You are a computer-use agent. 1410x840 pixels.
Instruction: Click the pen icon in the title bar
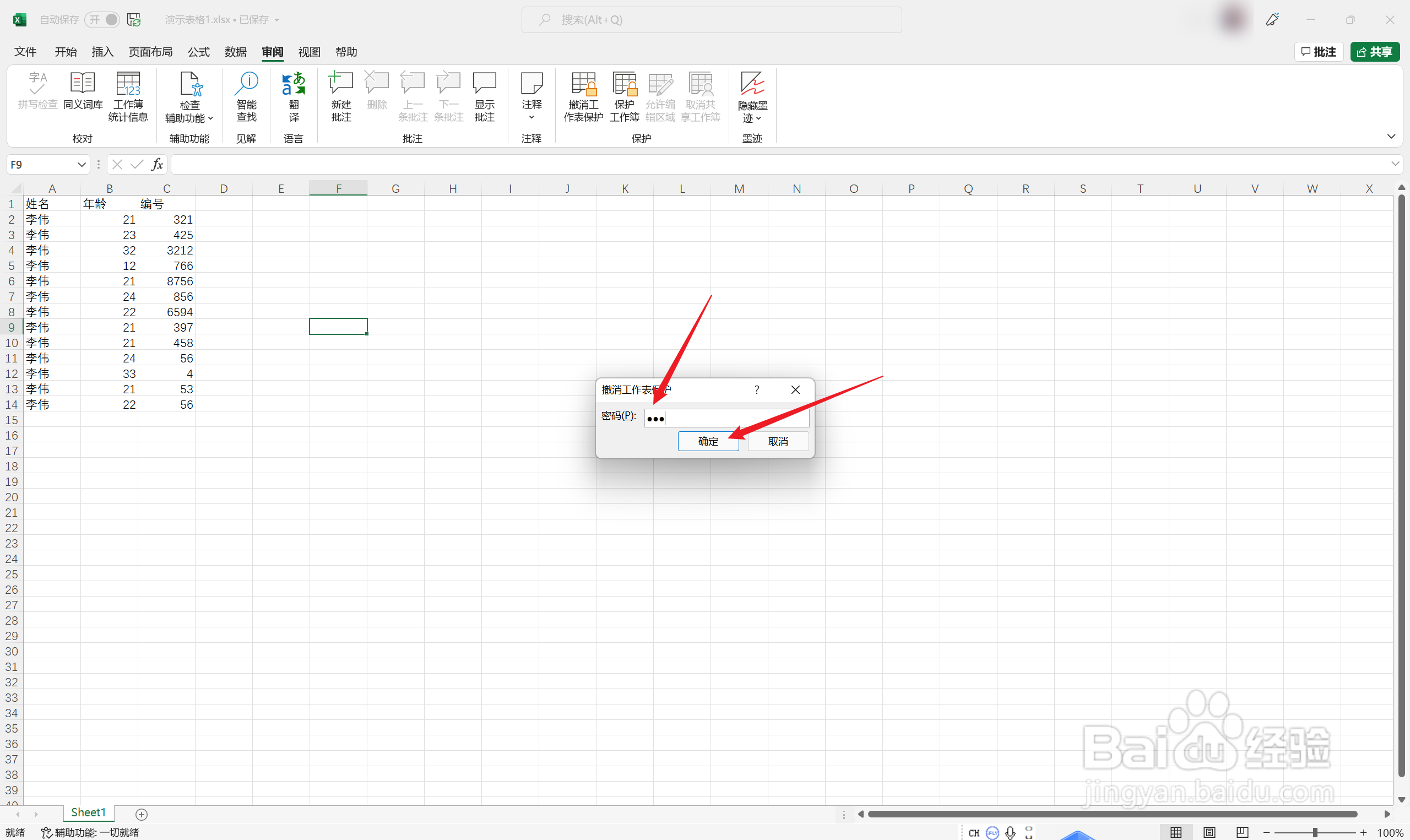(x=1272, y=20)
